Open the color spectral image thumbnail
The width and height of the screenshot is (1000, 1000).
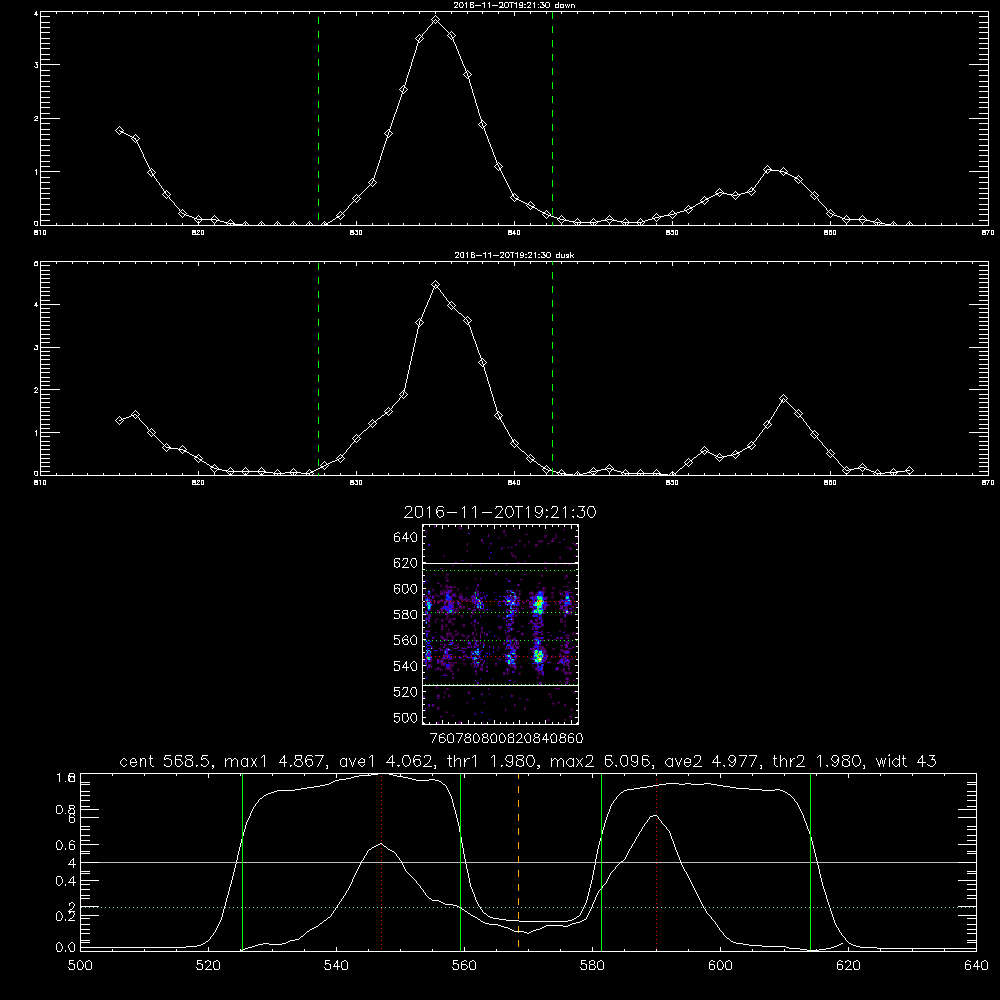click(x=500, y=624)
